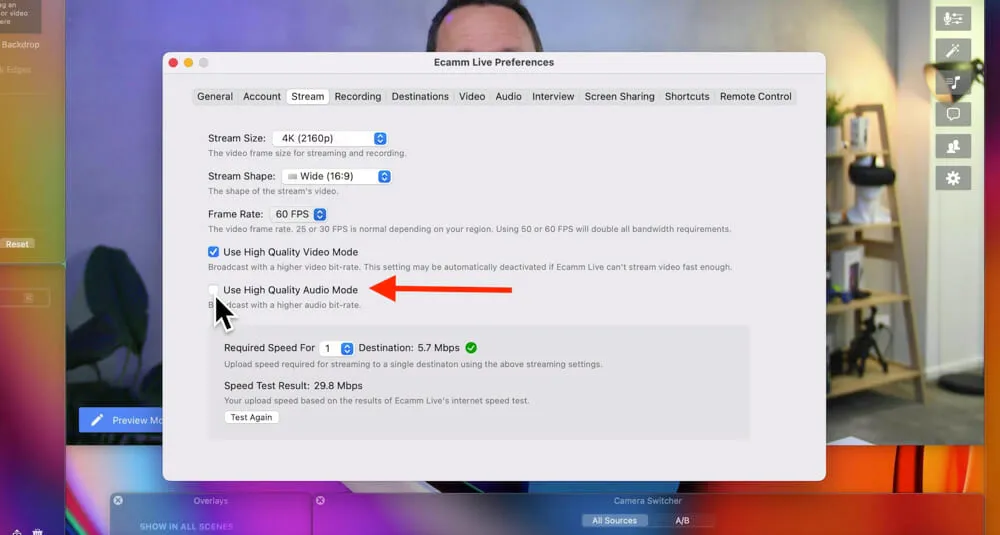Enable Use High Quality Audio Mode
1000x535 pixels.
pos(213,290)
